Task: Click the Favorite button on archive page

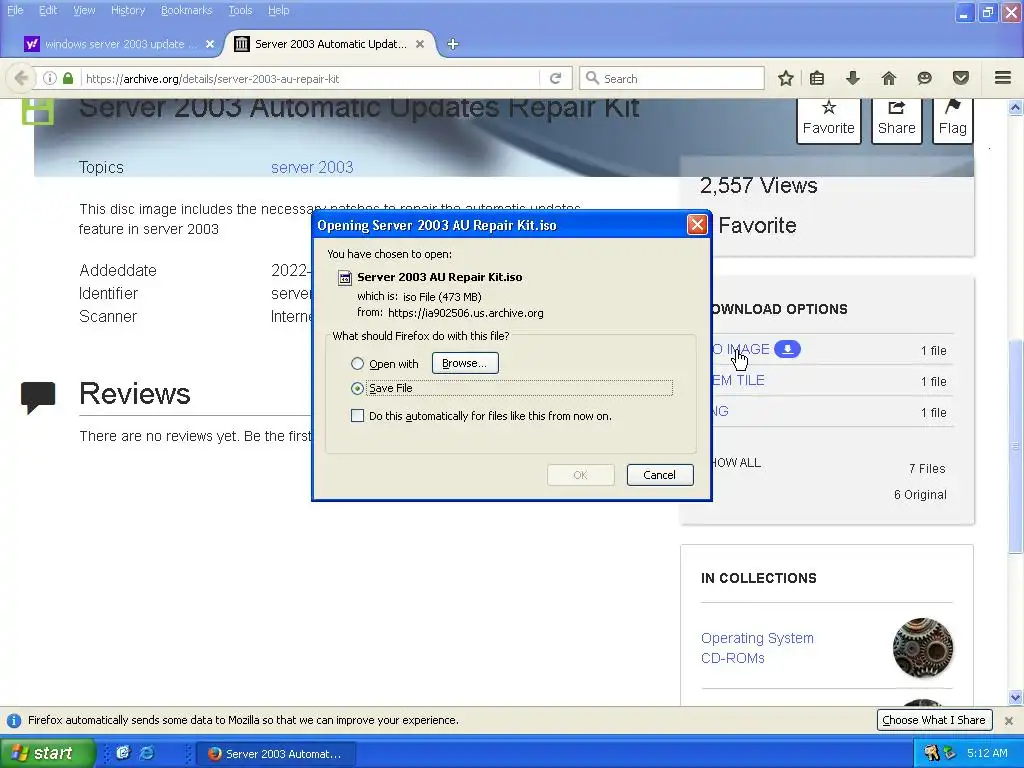Action: pos(829,120)
